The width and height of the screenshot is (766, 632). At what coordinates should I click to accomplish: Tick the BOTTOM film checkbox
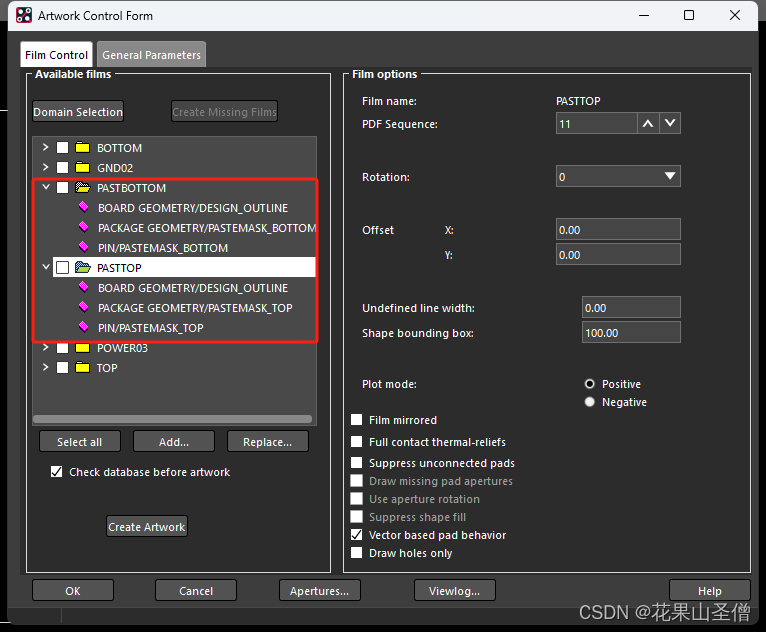(63, 147)
